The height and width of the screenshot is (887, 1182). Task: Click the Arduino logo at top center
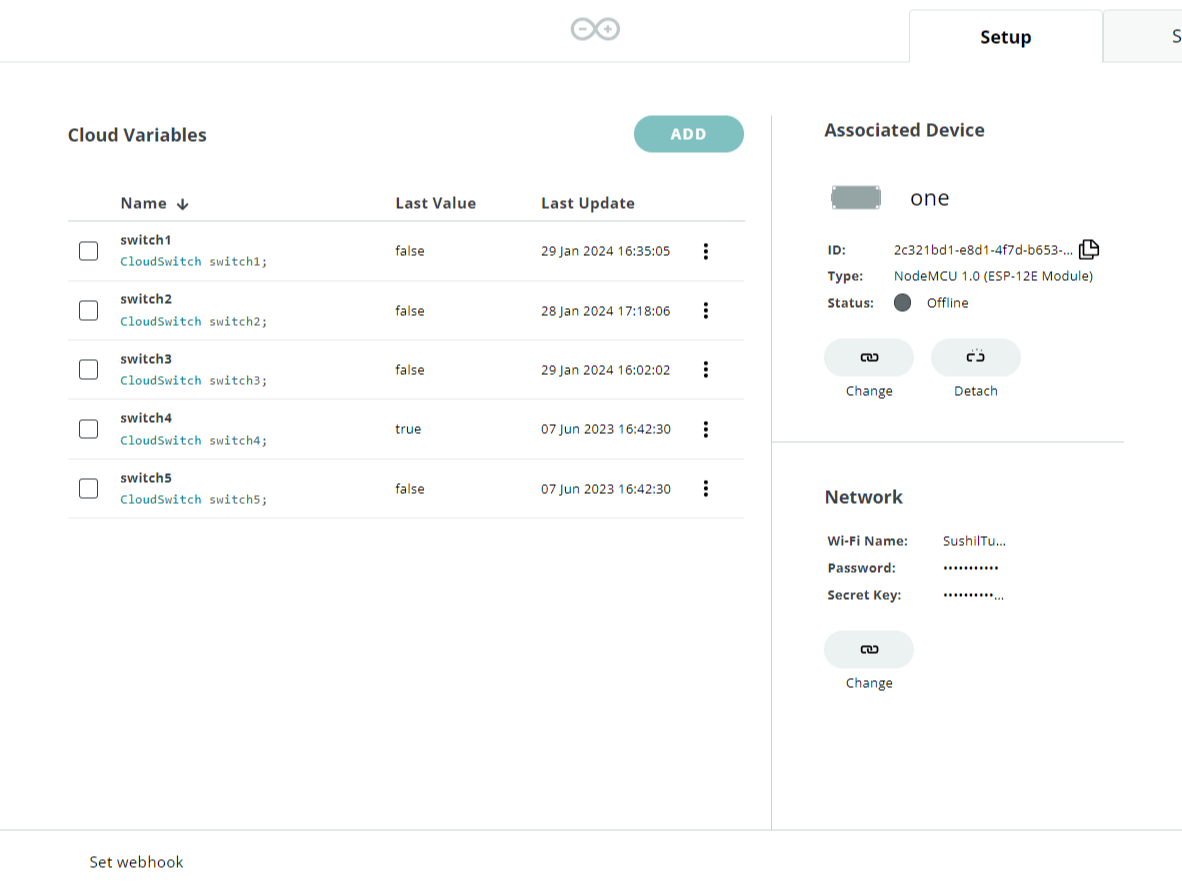pos(594,29)
